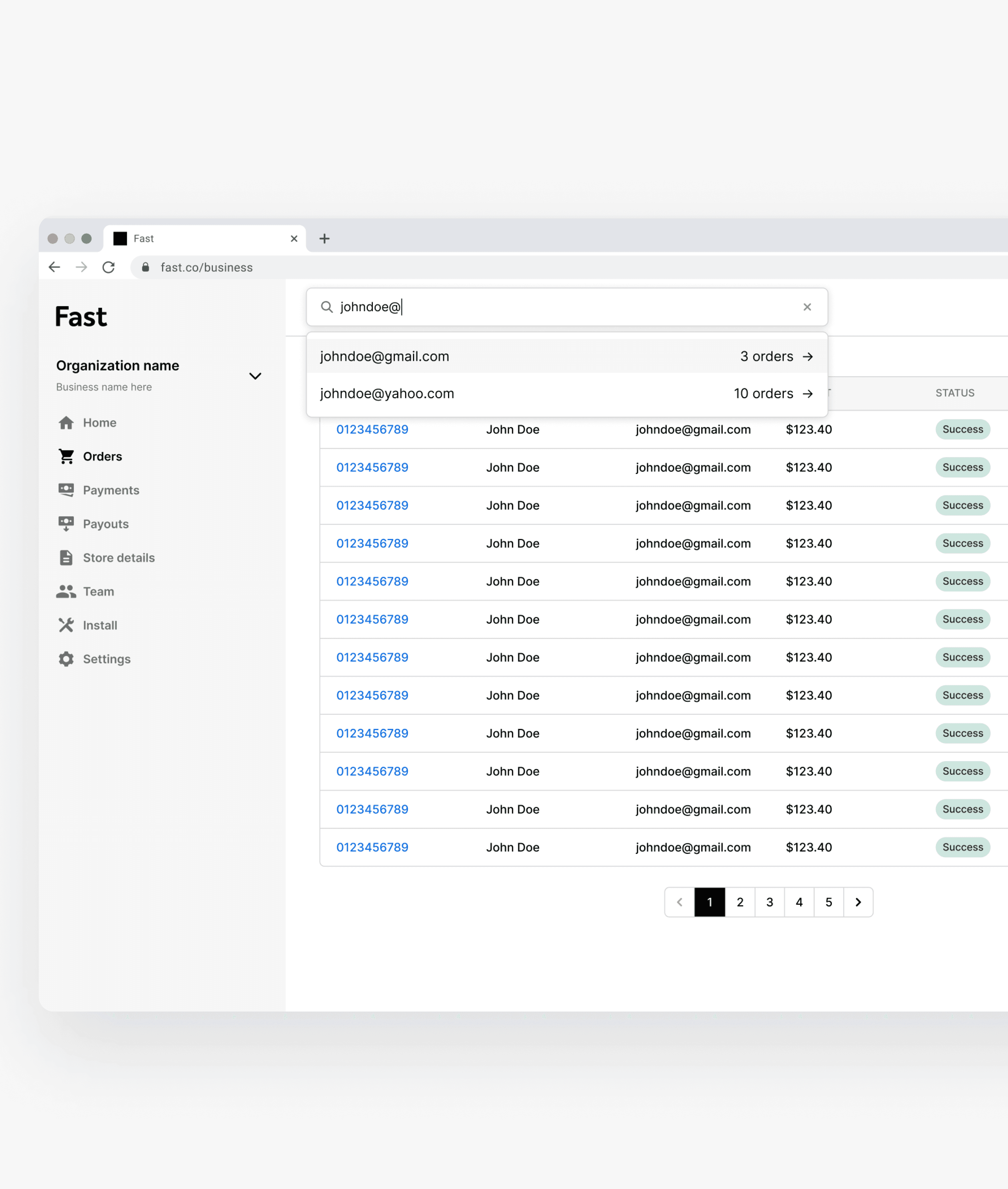Click the Install tools icon
The height and width of the screenshot is (1189, 1008).
point(66,625)
